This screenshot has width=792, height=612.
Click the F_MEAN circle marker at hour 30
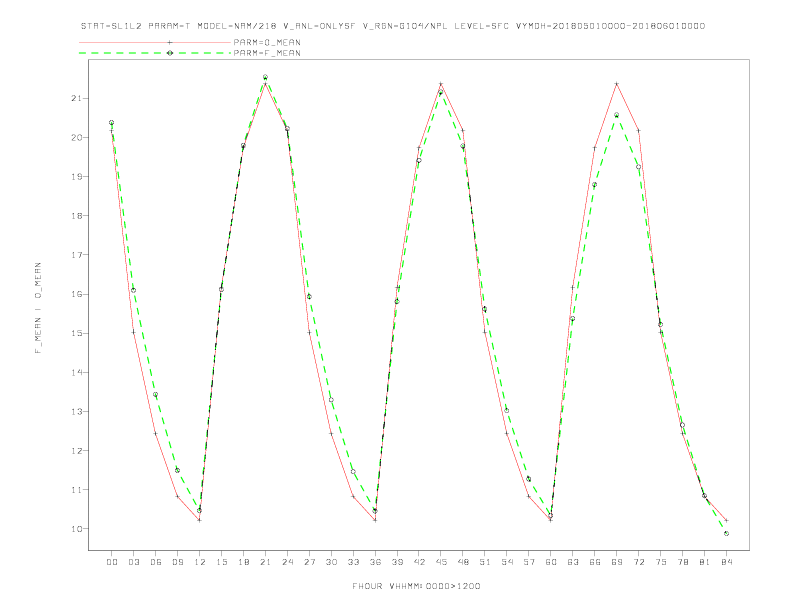(x=331, y=400)
